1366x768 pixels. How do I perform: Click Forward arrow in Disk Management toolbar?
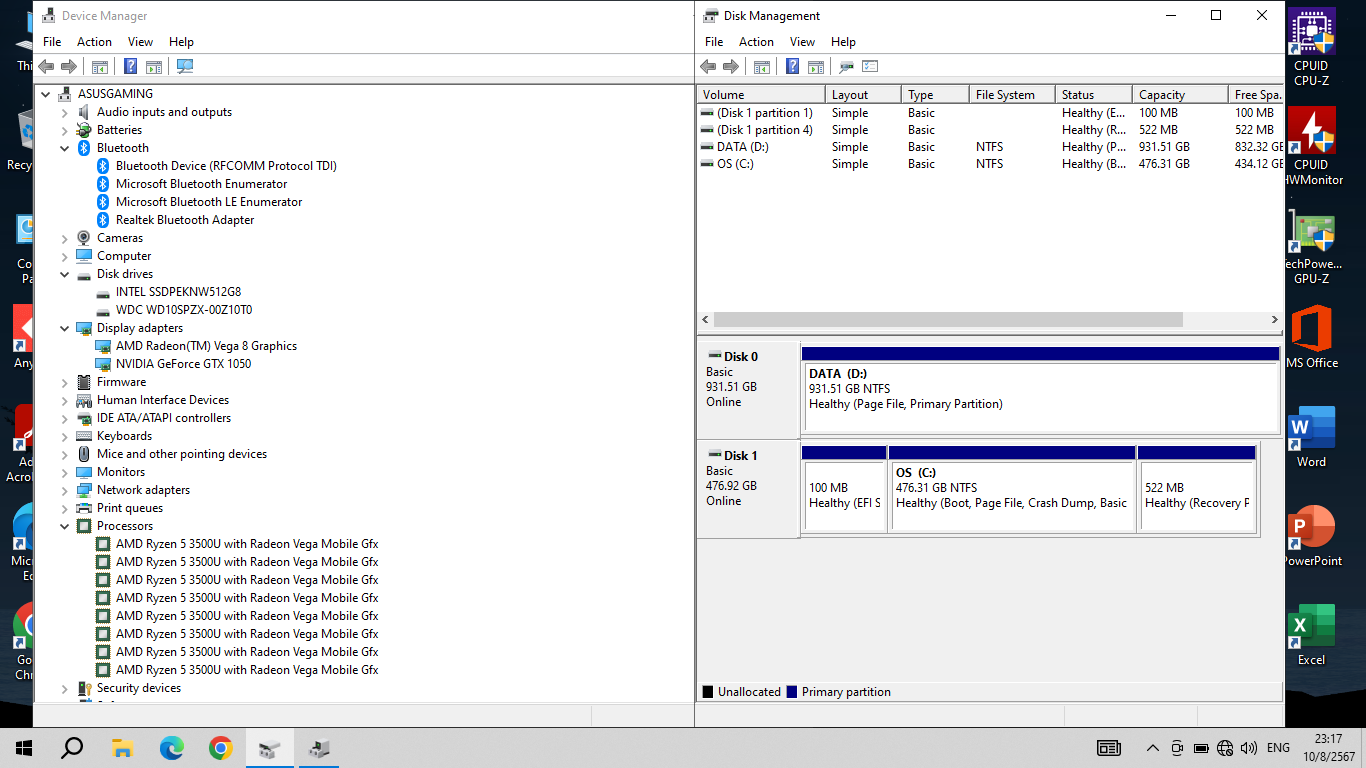coord(731,66)
